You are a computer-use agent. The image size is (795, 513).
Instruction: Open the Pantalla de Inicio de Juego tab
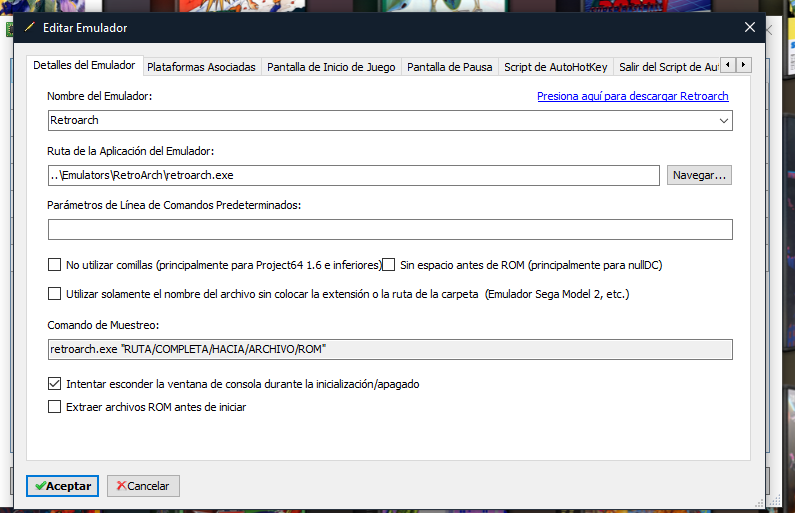click(x=331, y=67)
